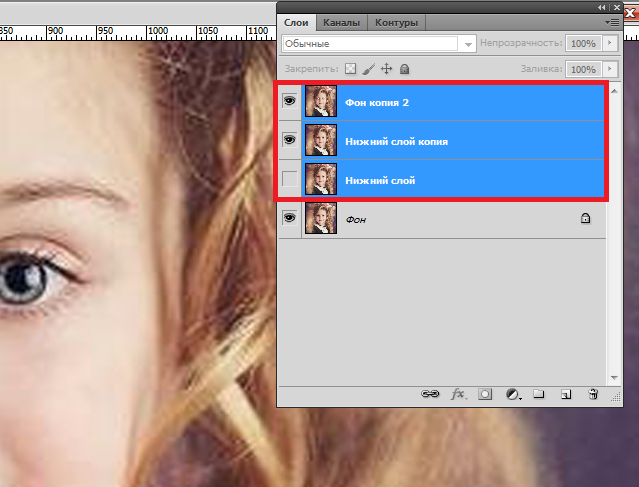
Task: Select the Фон layer name
Action: coord(356,220)
